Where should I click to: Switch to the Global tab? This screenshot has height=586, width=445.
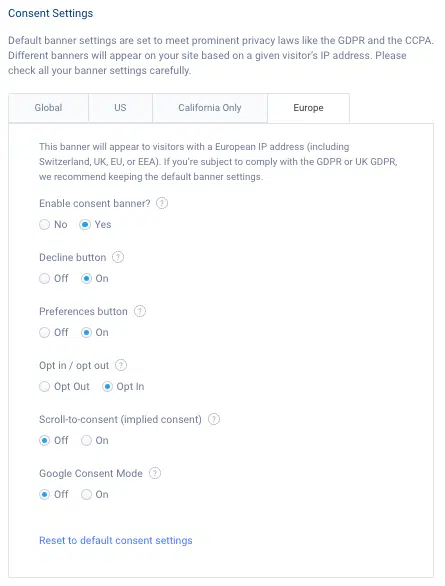pos(48,108)
